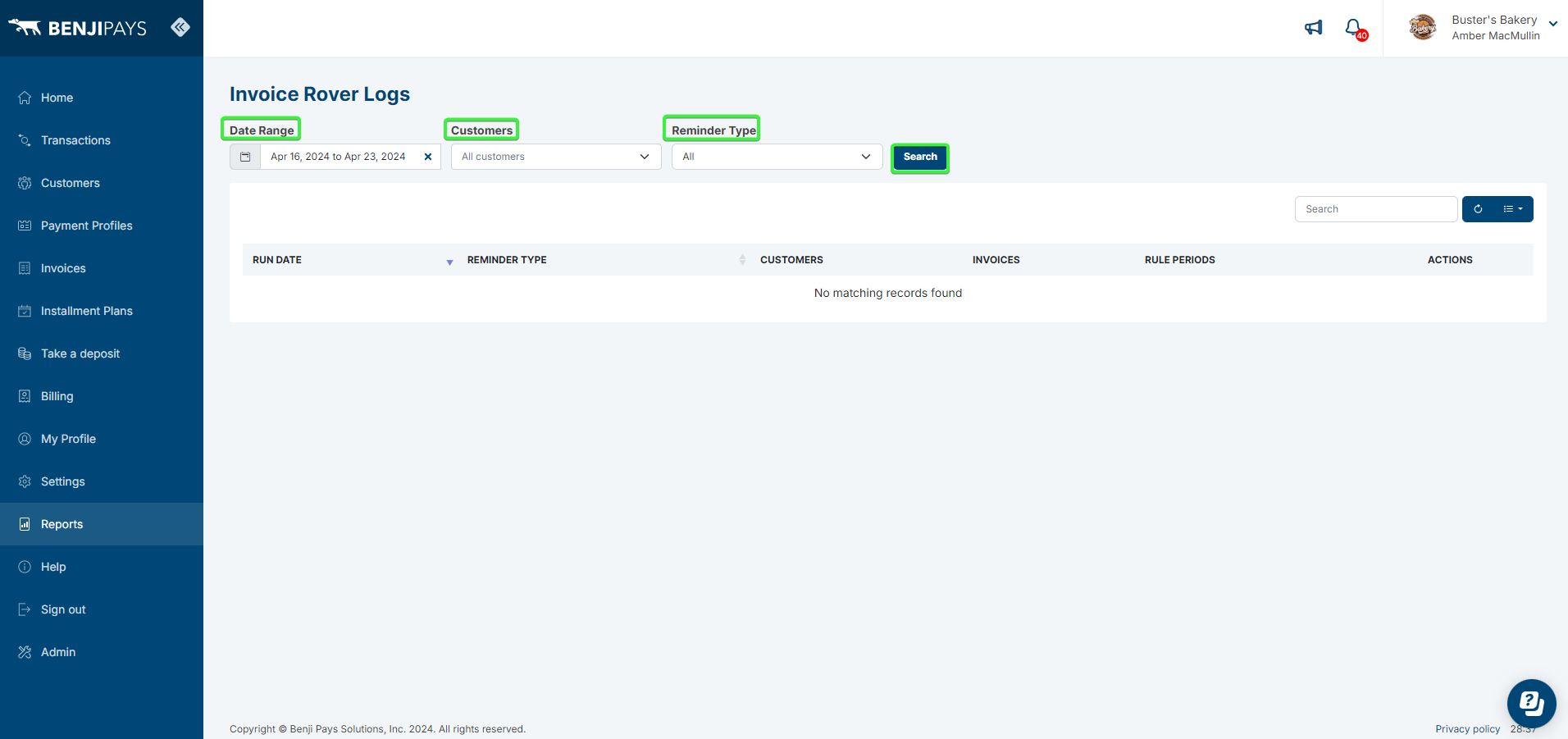Click the Installment Plans calendar icon
The width and height of the screenshot is (1568, 739).
(x=25, y=311)
